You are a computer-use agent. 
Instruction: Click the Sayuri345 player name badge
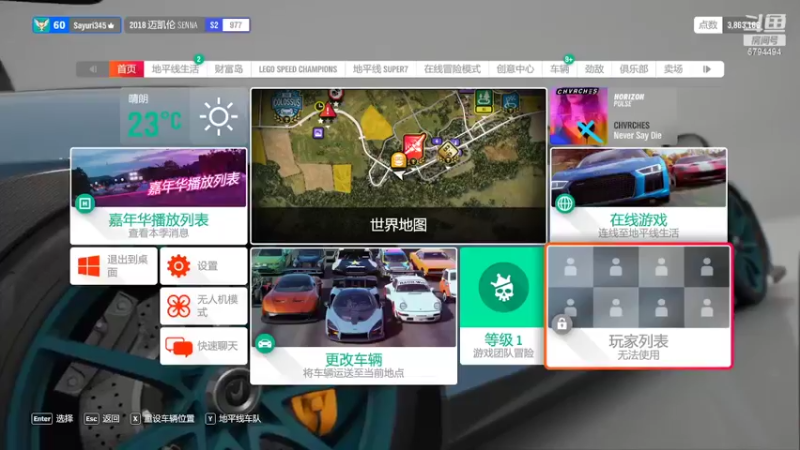coord(93,25)
